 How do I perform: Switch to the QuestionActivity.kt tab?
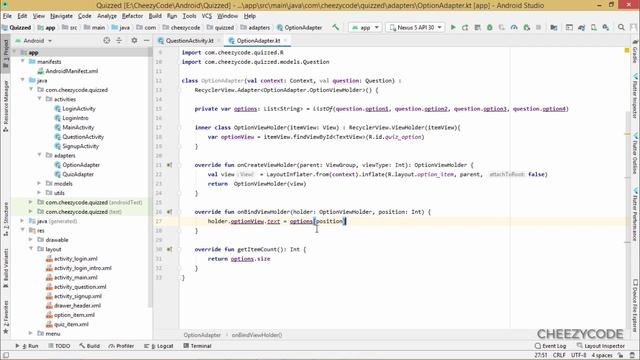(189, 40)
